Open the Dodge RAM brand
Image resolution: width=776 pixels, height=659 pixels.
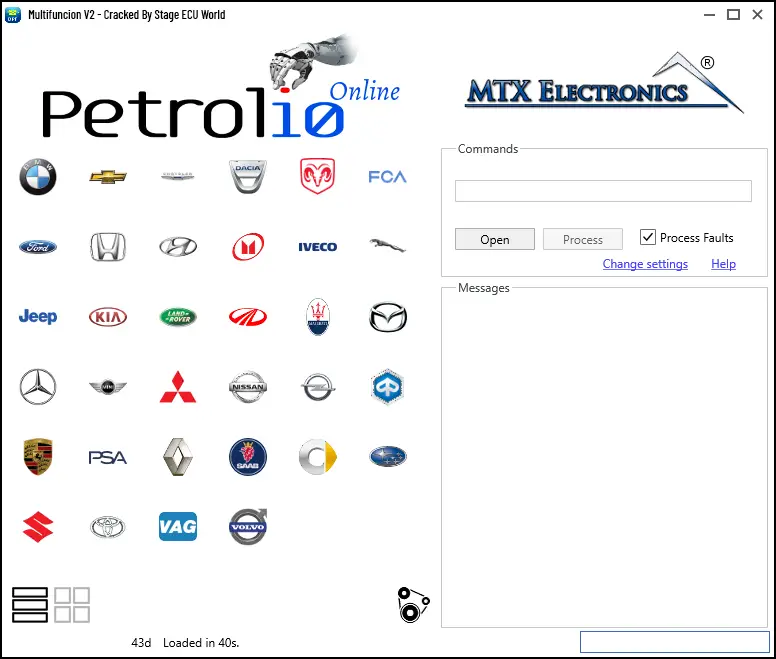point(317,176)
